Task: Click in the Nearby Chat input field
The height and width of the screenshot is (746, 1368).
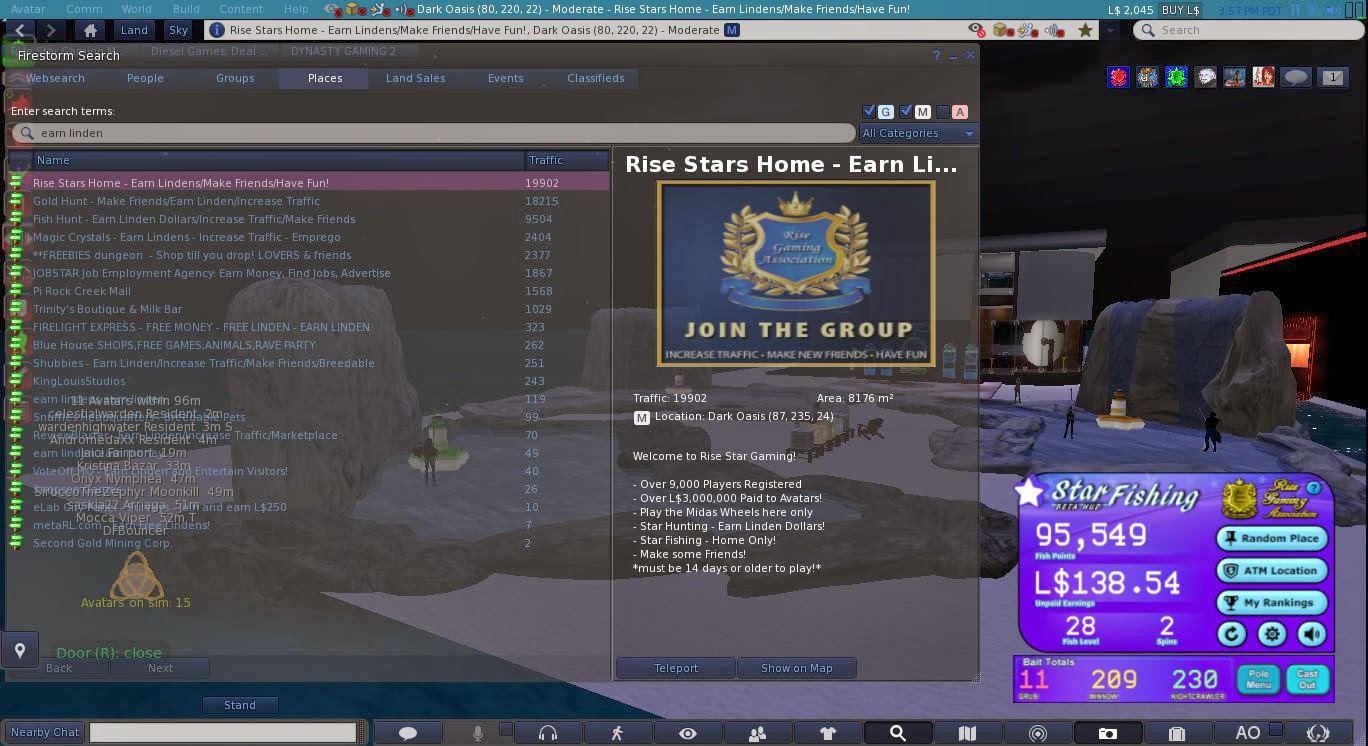Action: pos(223,732)
